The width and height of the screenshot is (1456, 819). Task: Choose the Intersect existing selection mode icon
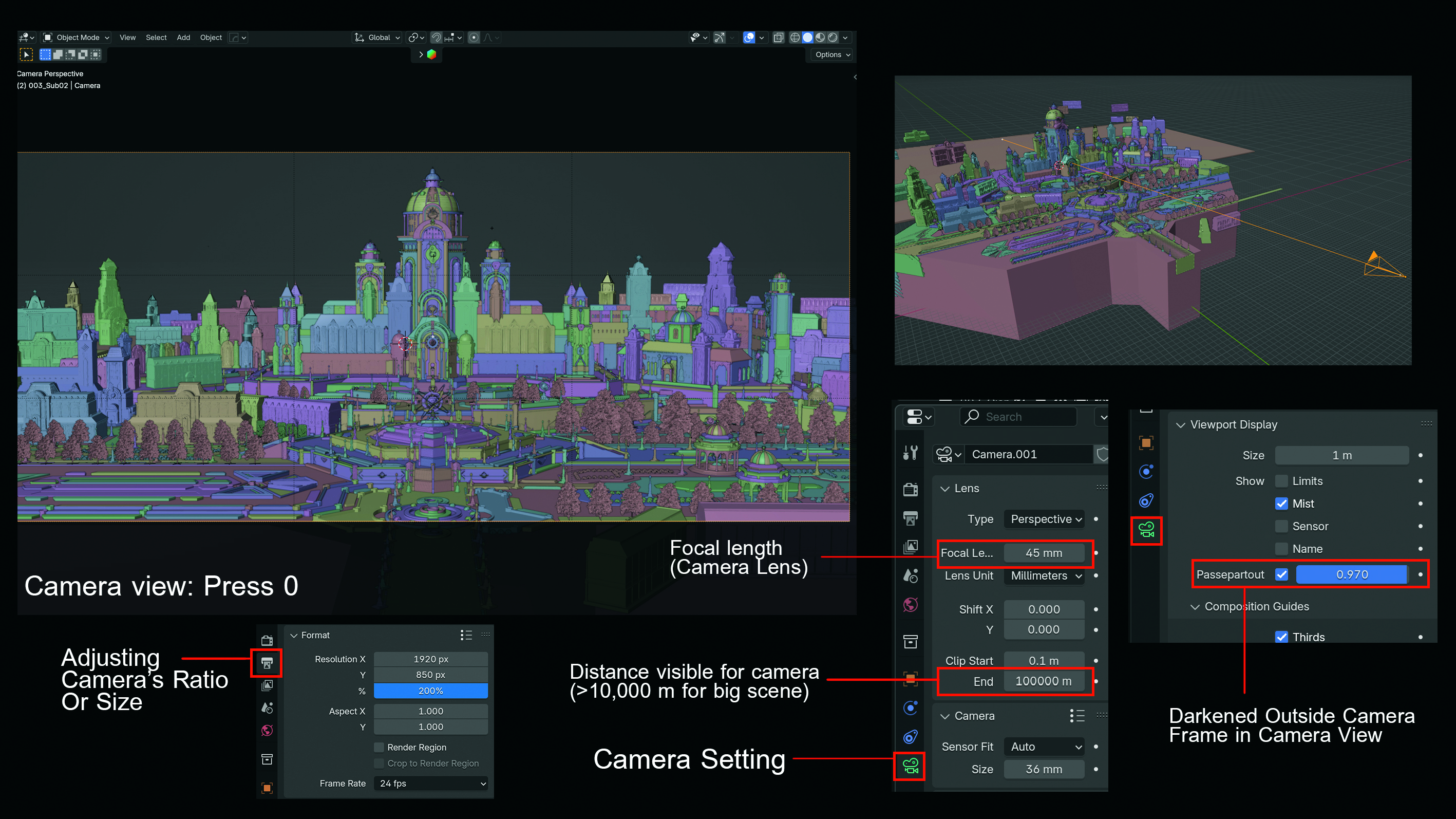pos(96,54)
